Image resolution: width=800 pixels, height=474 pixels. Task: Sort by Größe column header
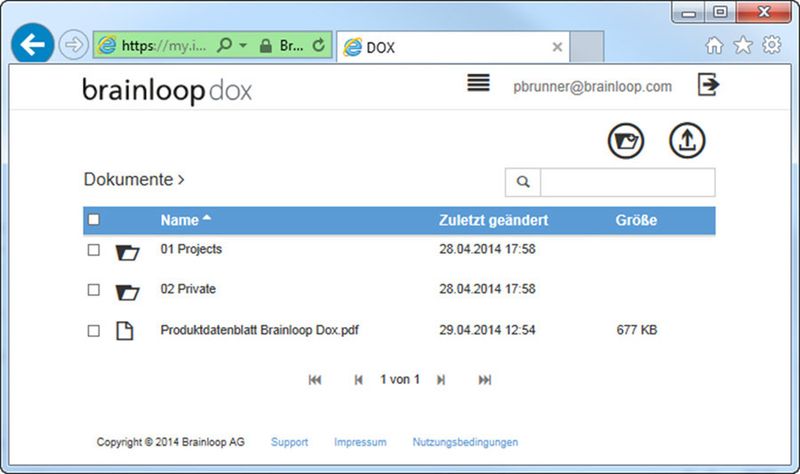tap(636, 220)
